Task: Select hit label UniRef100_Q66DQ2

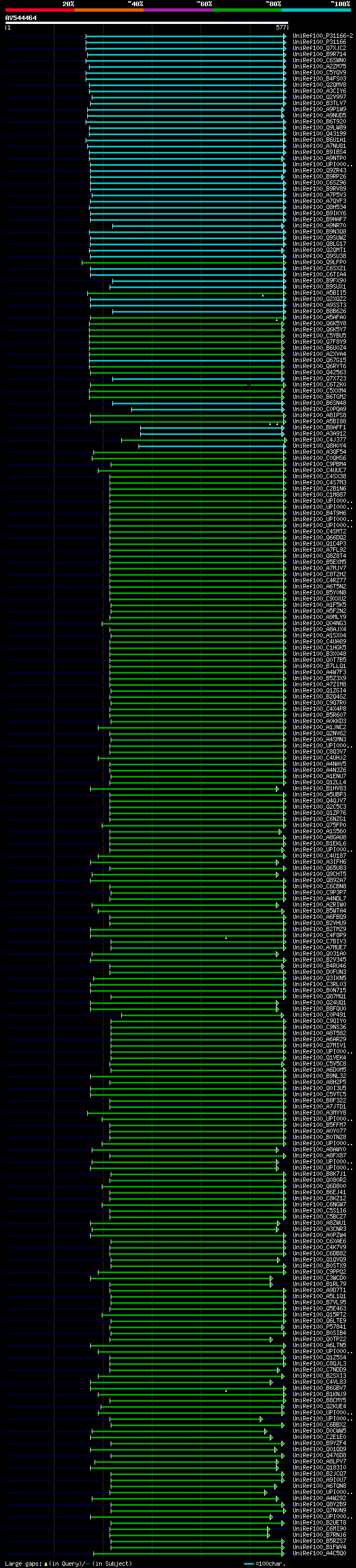Action: click(319, 537)
